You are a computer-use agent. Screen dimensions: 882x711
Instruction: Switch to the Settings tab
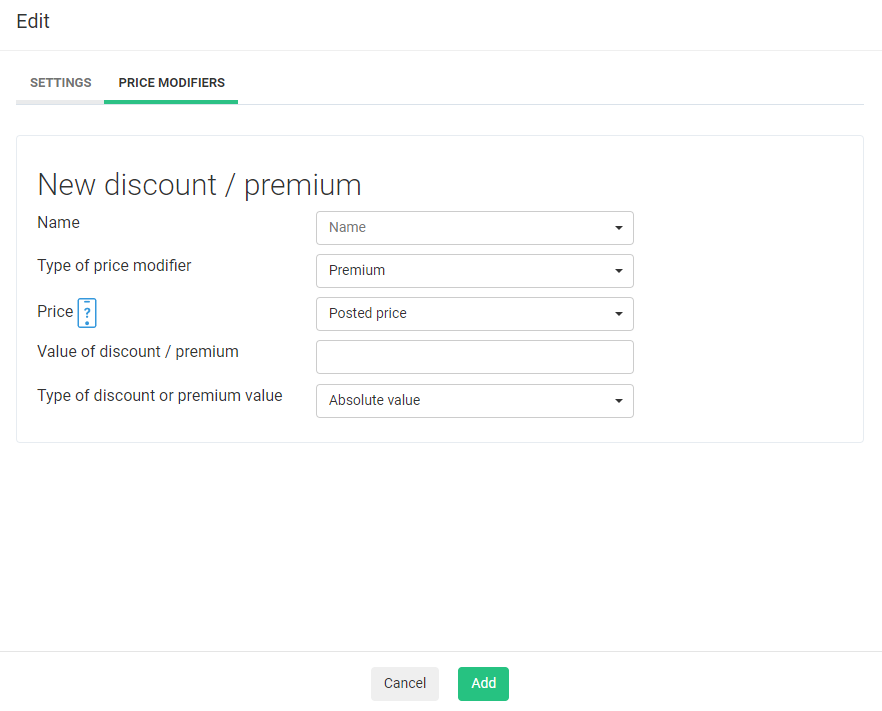pyautogui.click(x=60, y=83)
